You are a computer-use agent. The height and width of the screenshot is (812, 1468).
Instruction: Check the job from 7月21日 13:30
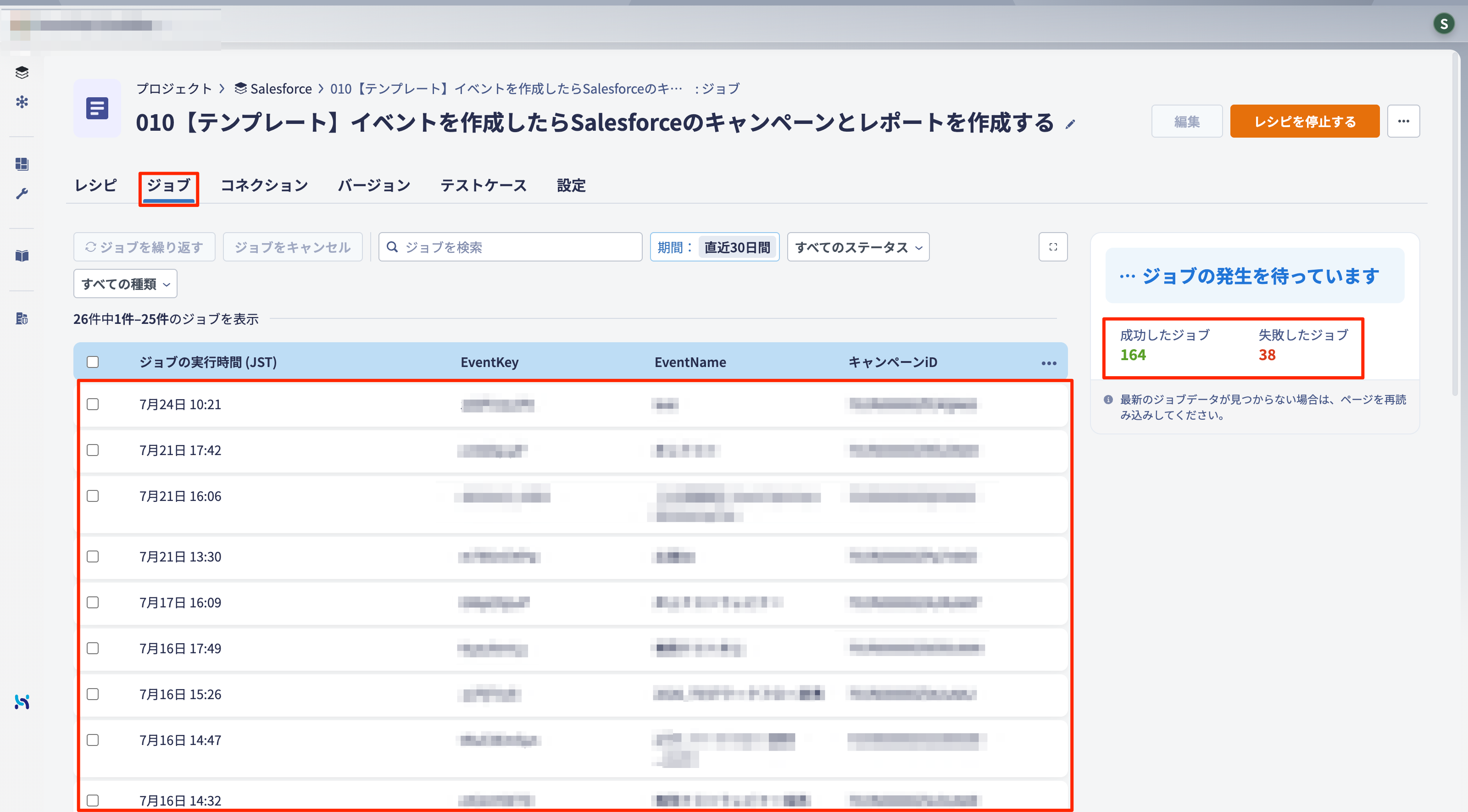(92, 556)
